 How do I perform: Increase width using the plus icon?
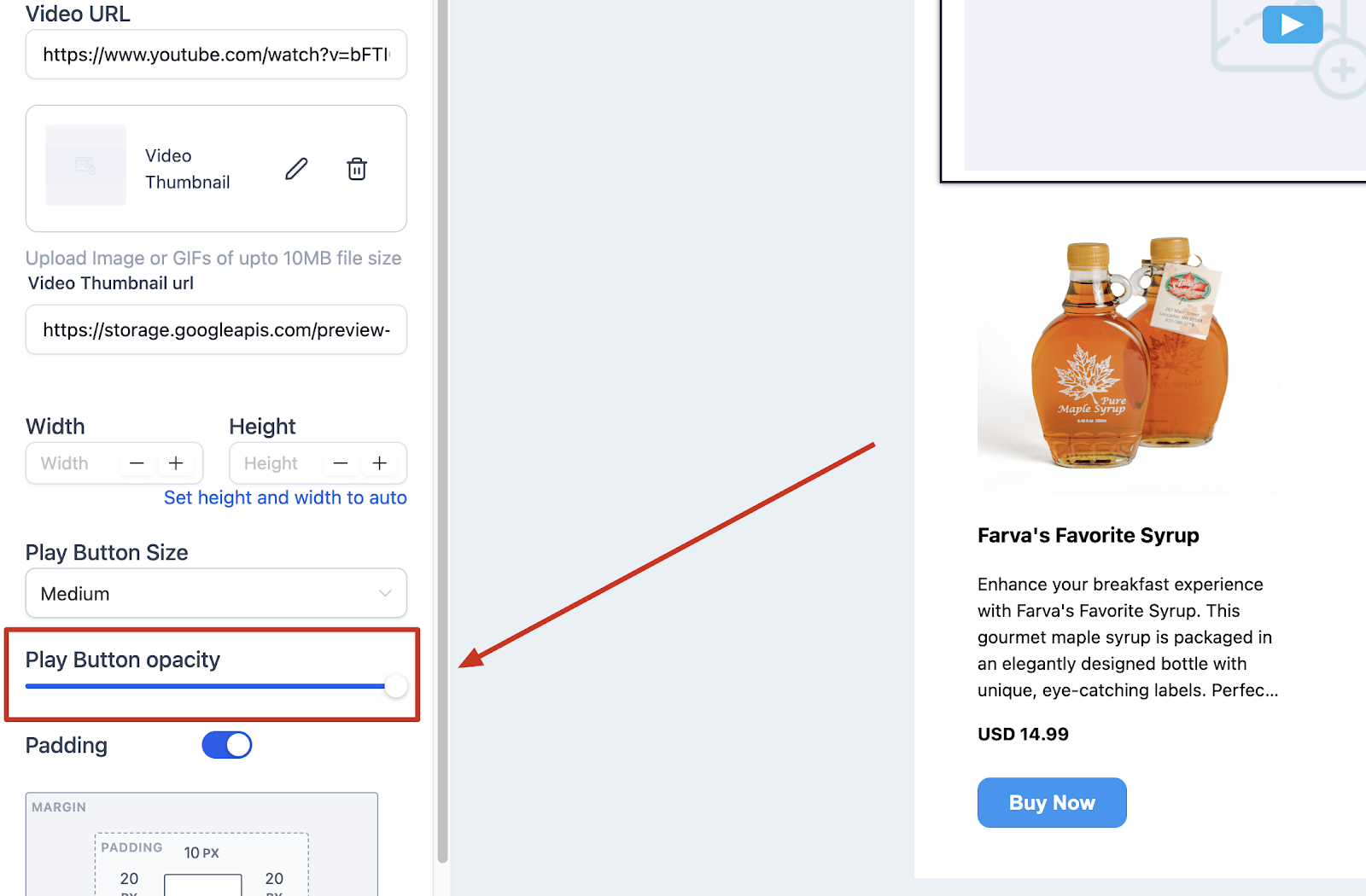click(176, 463)
